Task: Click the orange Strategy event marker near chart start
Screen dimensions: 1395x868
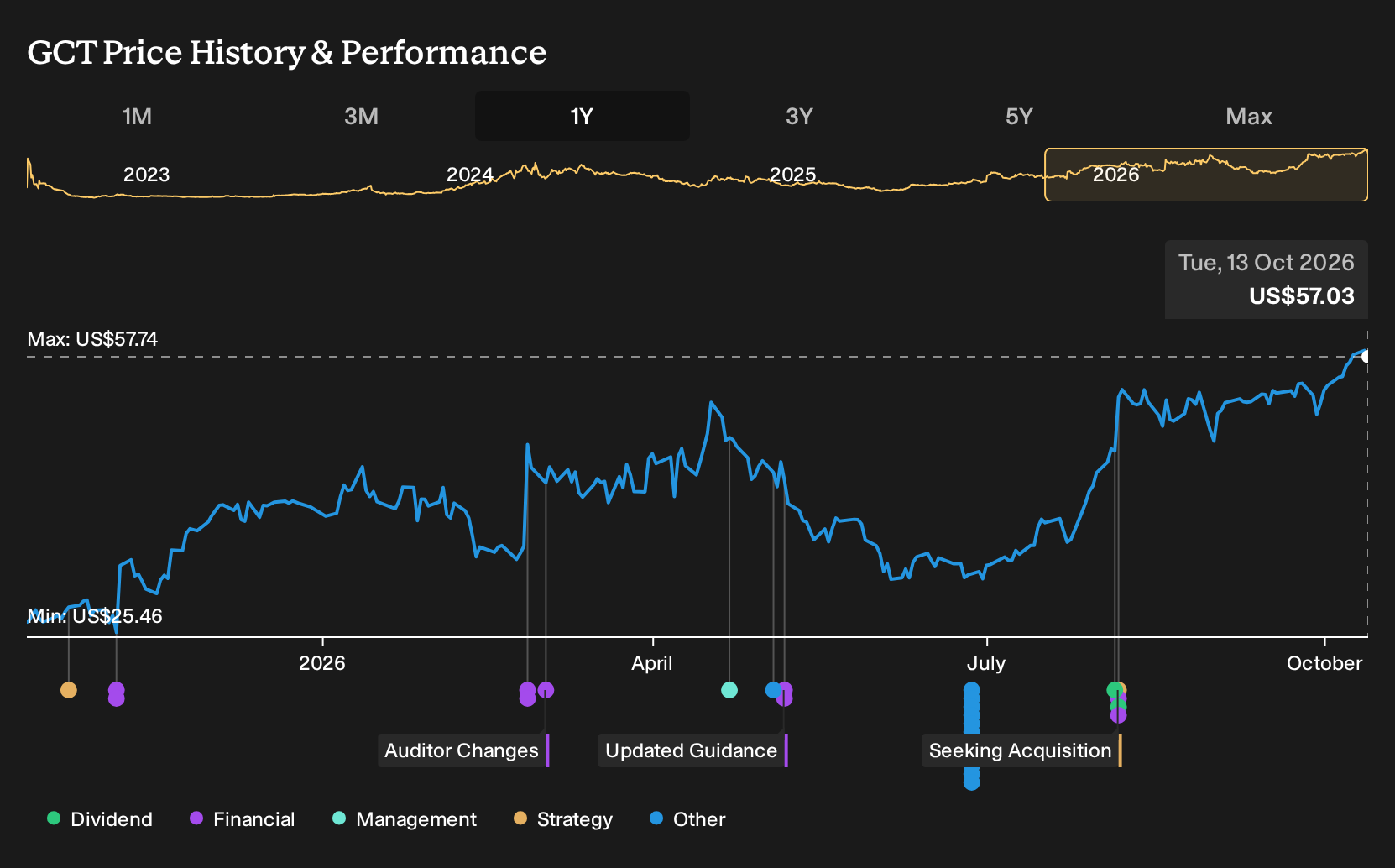Action: click(69, 690)
